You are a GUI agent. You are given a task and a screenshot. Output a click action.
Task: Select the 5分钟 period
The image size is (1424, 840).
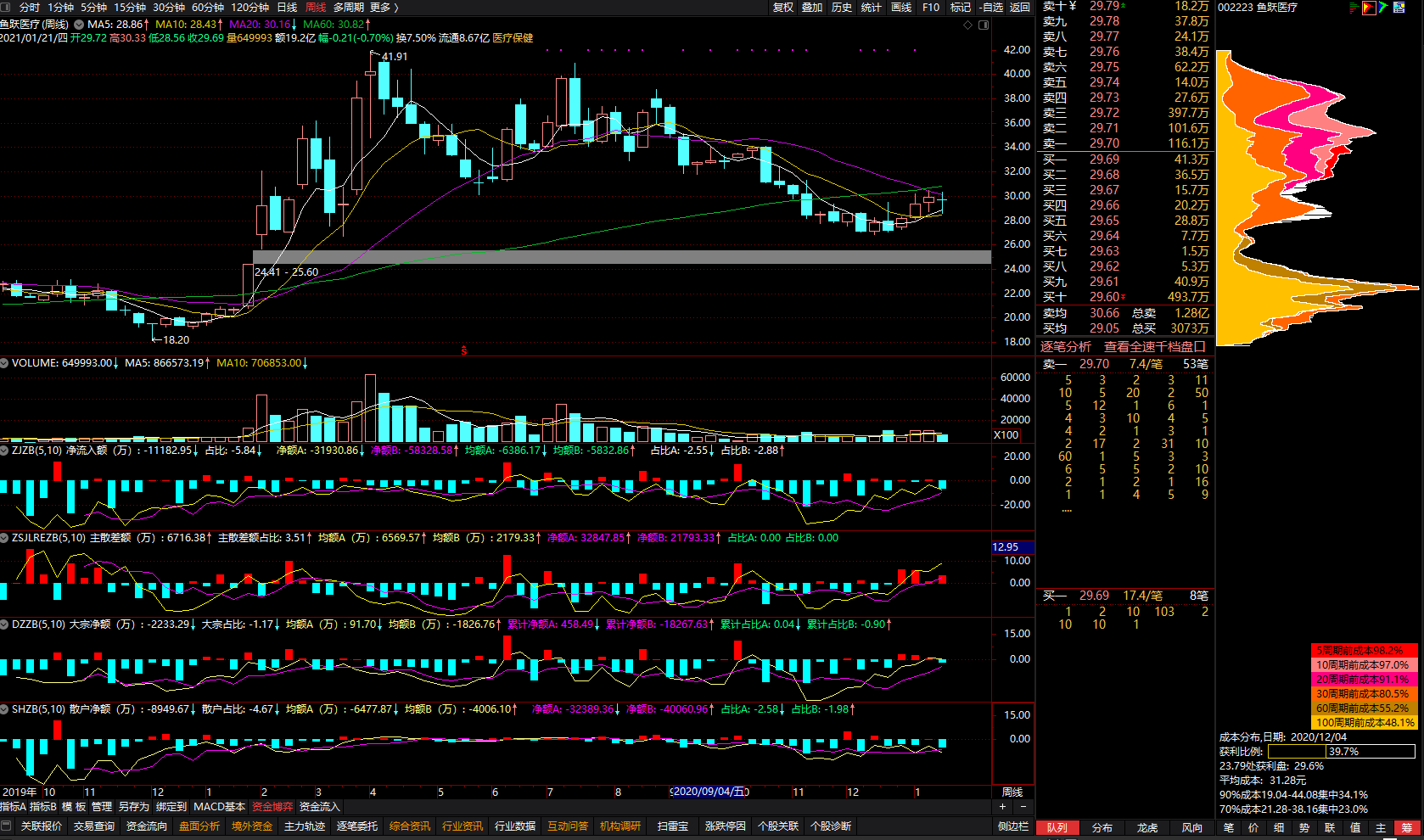tap(94, 8)
